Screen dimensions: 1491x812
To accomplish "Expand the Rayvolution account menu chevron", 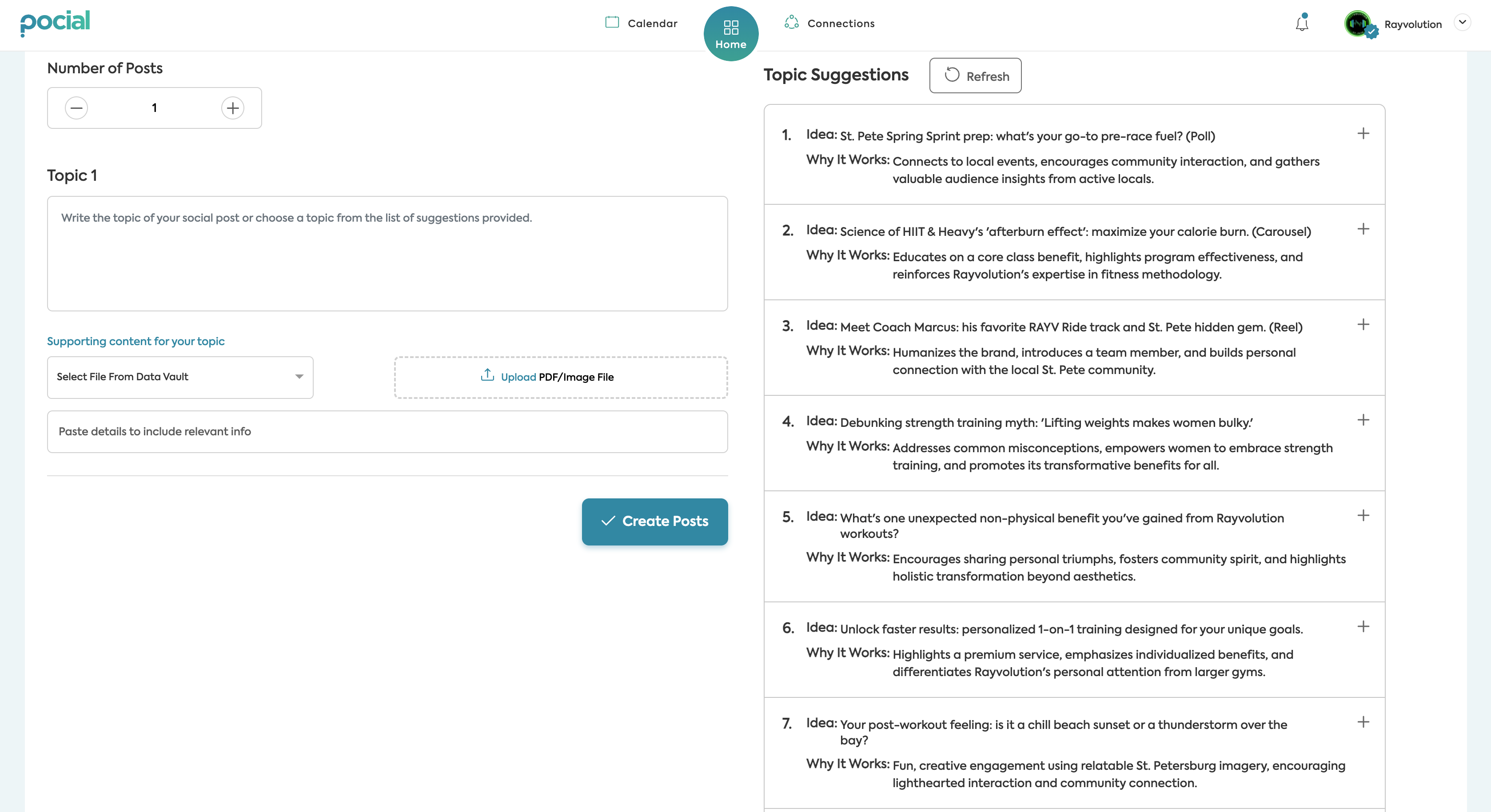I will (x=1463, y=23).
